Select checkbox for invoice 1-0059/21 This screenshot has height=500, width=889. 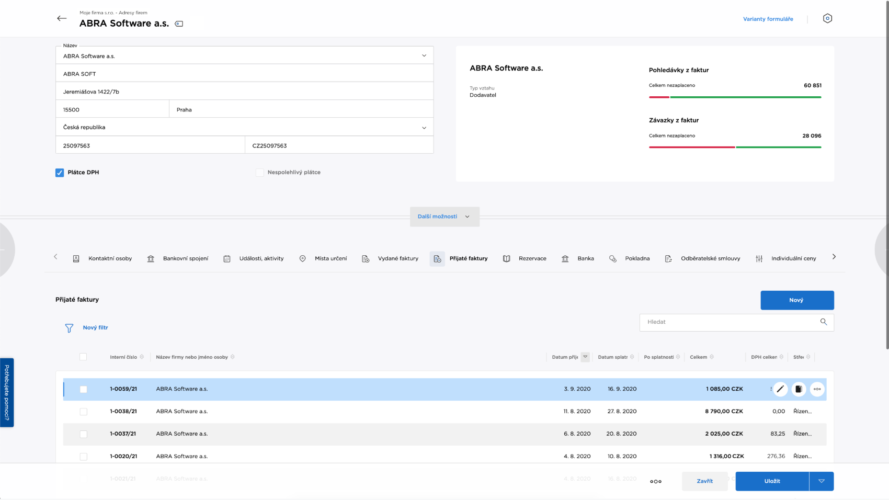point(83,389)
